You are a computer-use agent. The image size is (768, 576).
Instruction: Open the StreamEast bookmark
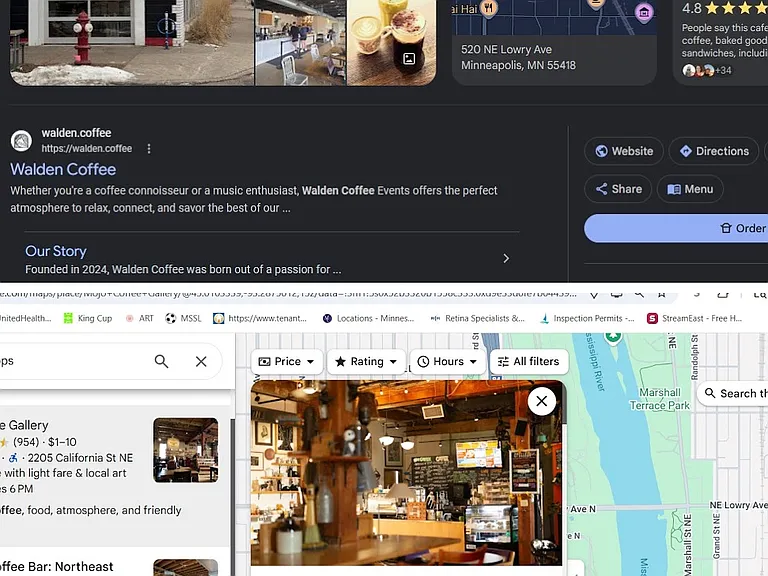pyautogui.click(x=695, y=318)
